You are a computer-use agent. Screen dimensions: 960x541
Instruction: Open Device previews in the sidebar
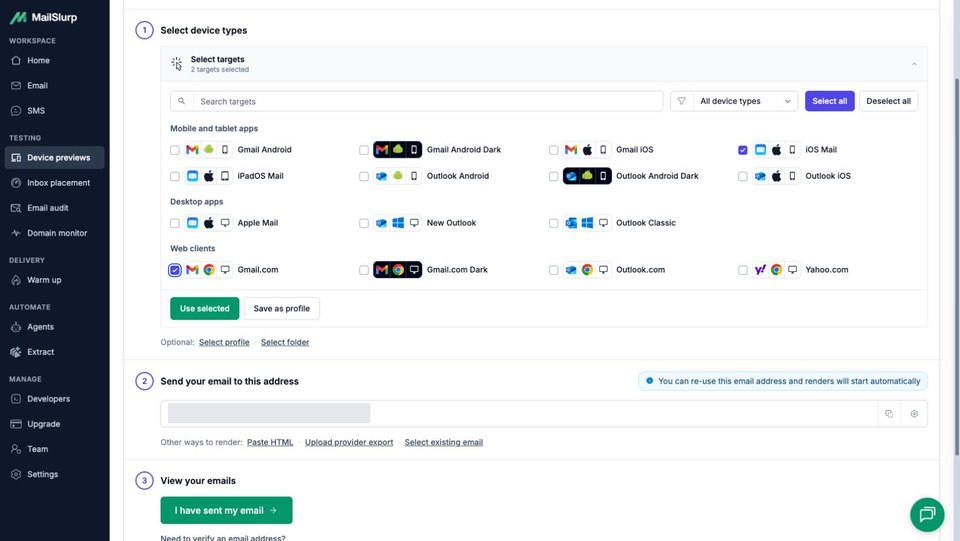(x=54, y=158)
